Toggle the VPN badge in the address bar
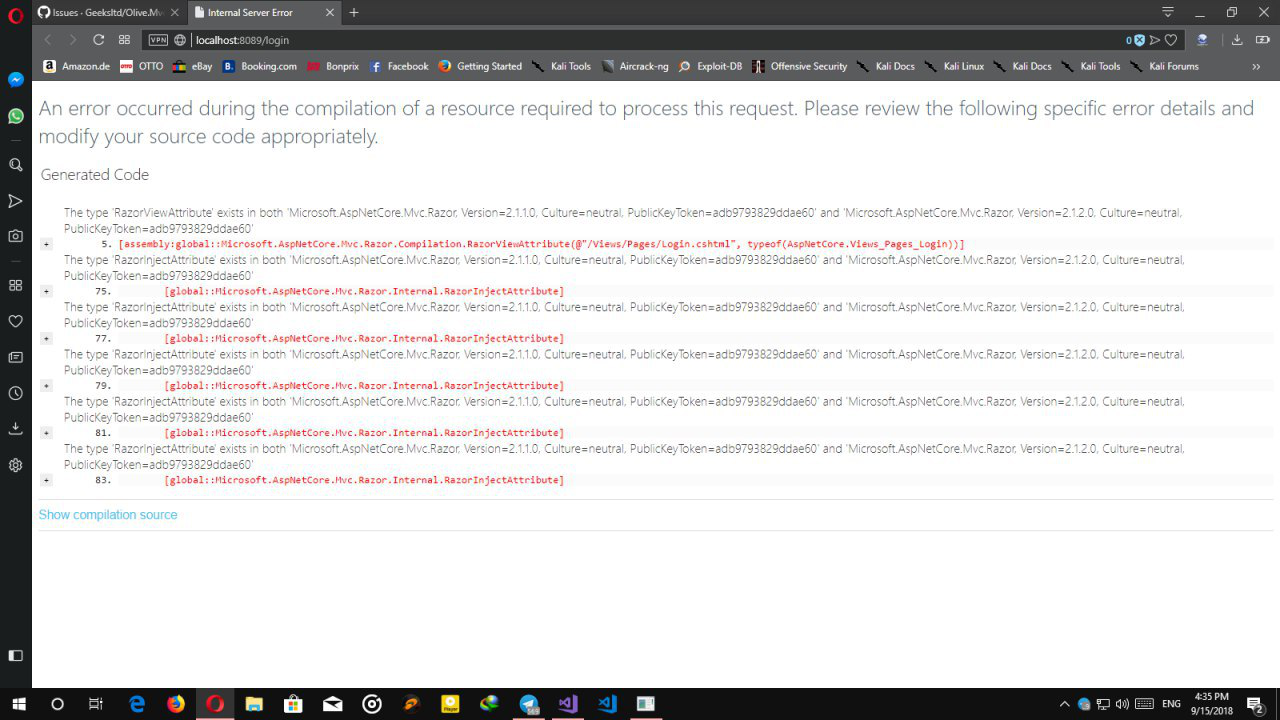 158,40
